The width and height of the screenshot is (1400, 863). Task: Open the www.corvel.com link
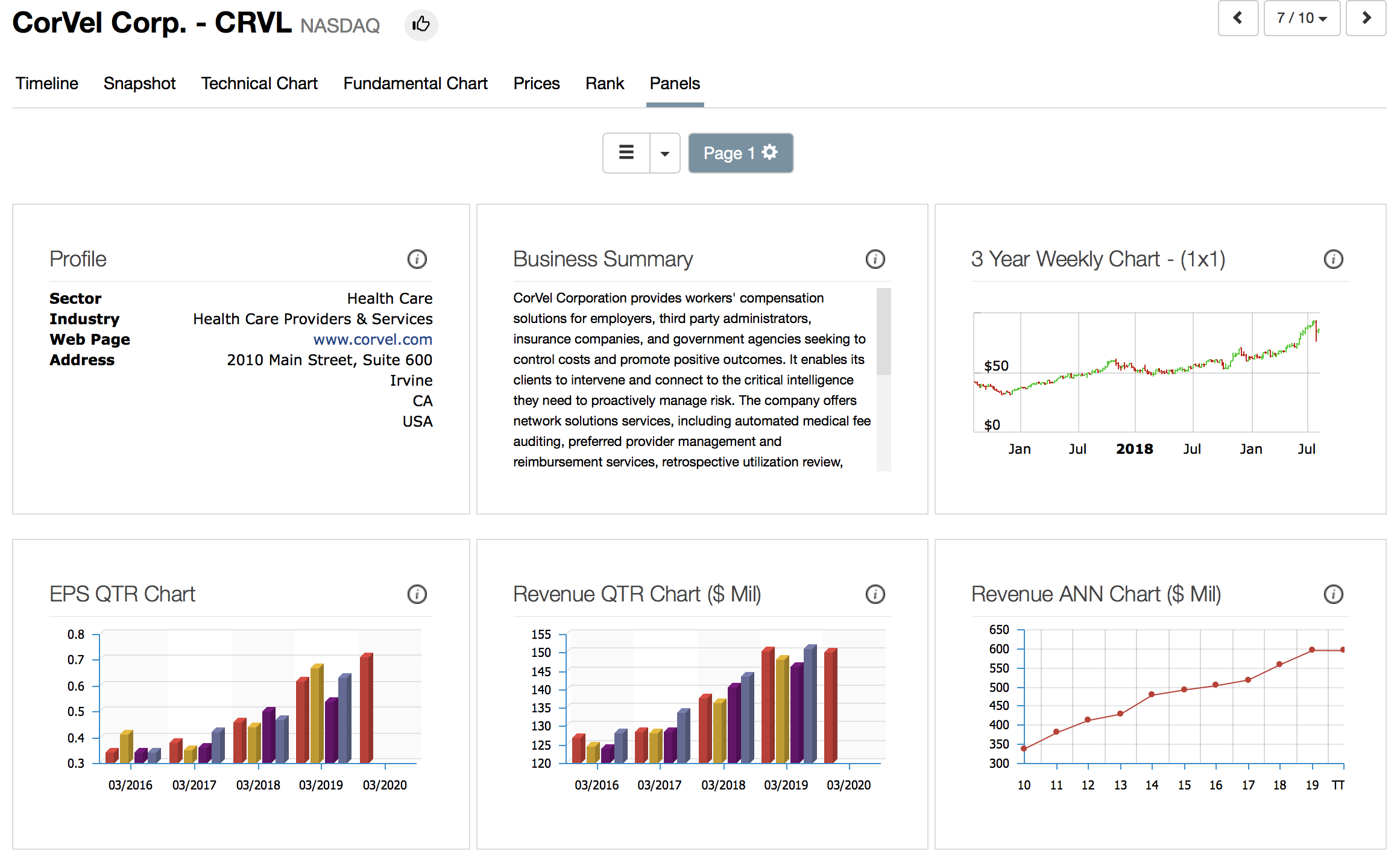pyautogui.click(x=373, y=339)
